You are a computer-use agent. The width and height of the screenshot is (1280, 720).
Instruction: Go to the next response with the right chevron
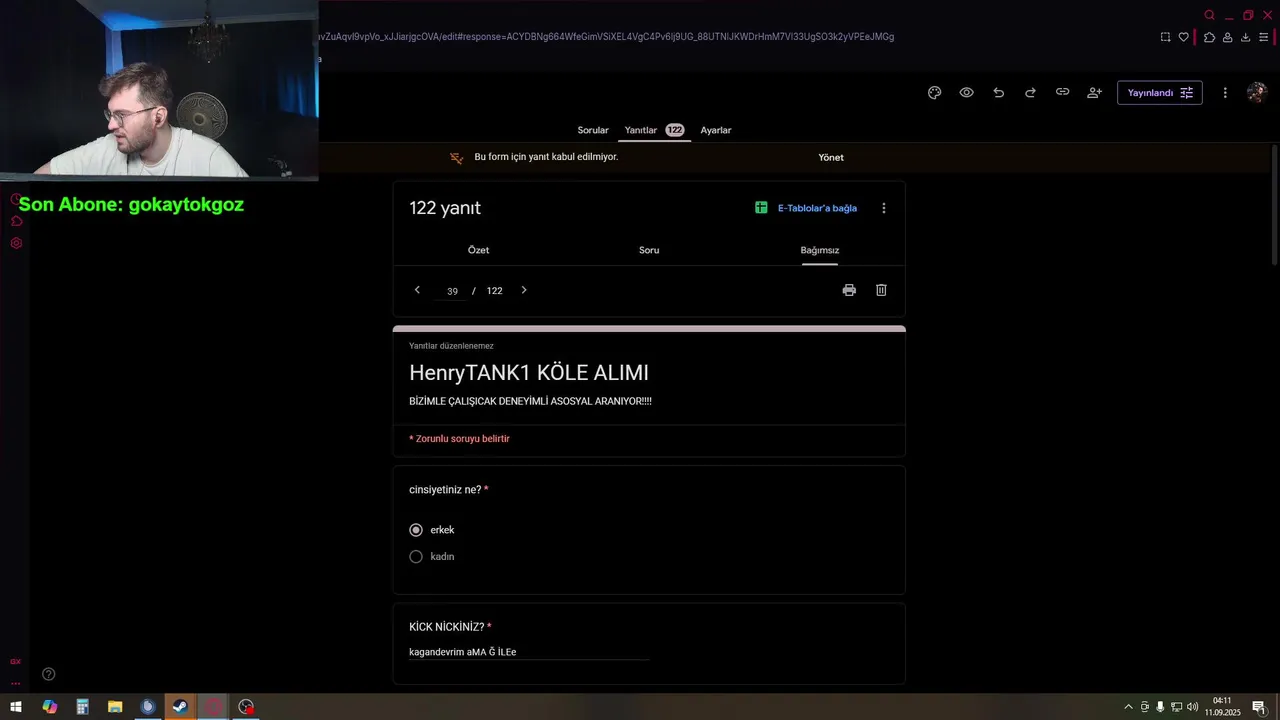[x=523, y=290]
